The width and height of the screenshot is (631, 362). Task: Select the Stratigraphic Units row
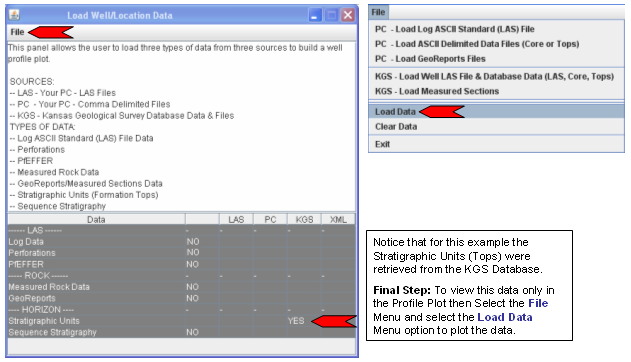181,321
